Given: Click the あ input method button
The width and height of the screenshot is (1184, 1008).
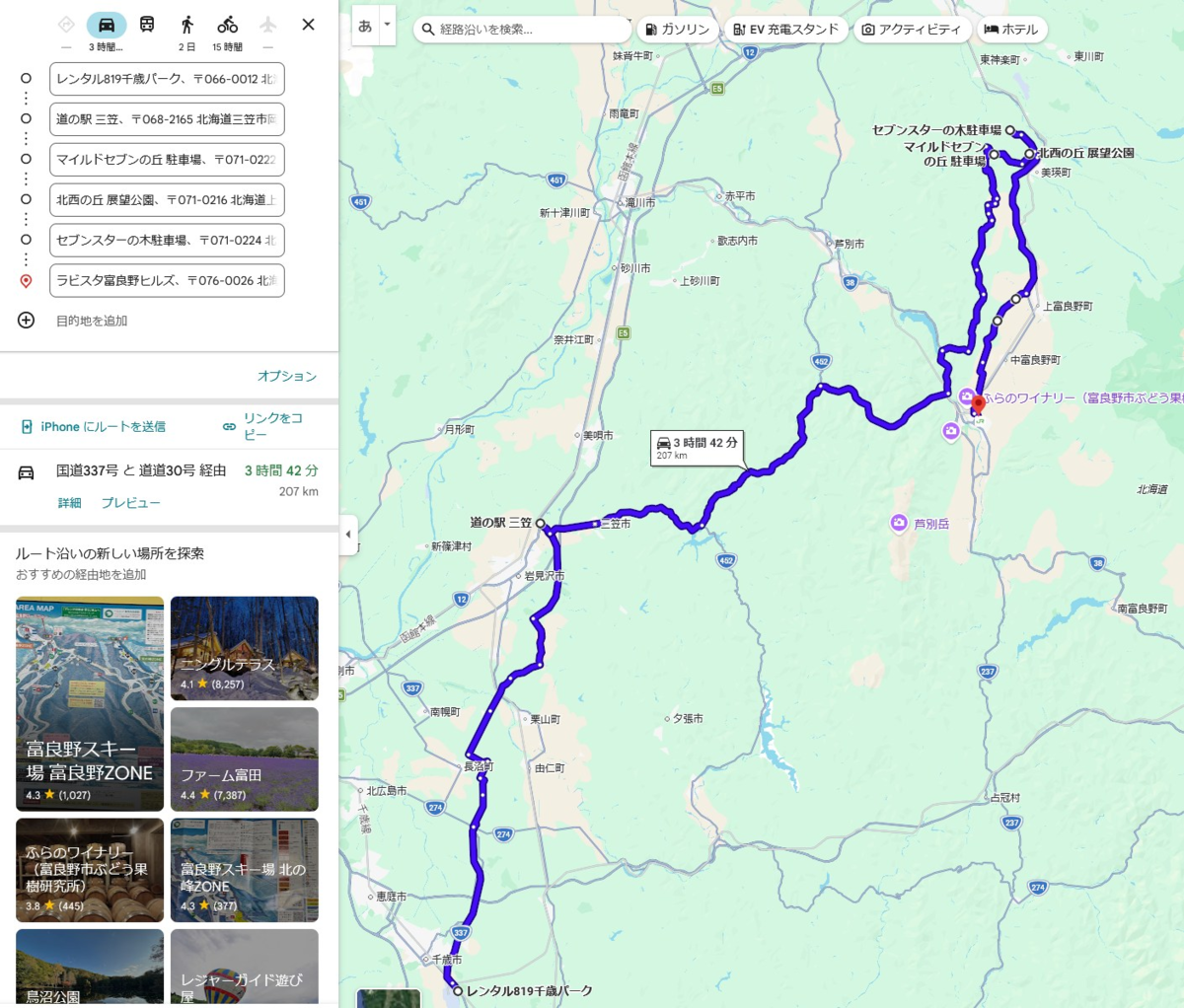Looking at the screenshot, I should (x=365, y=27).
